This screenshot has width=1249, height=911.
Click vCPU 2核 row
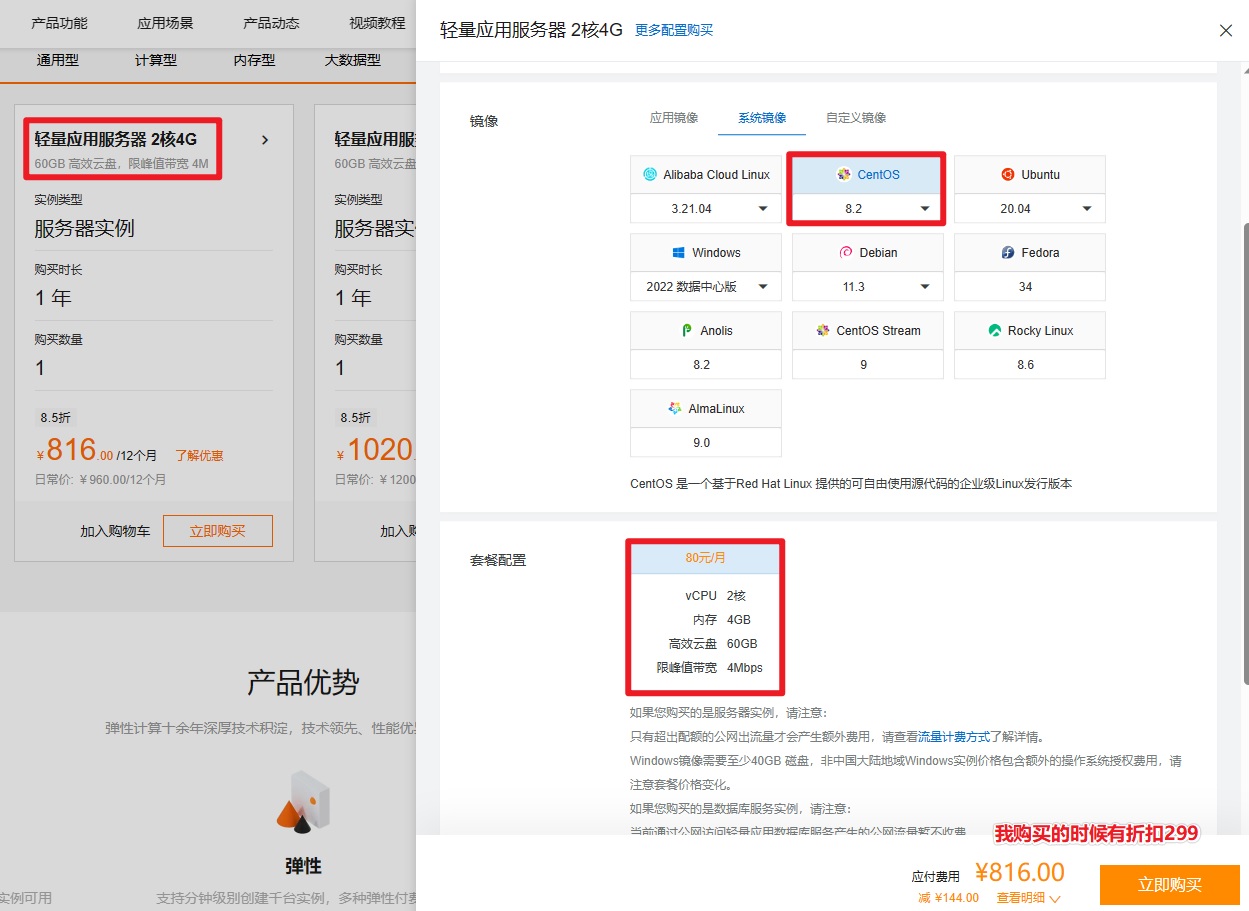click(715, 596)
